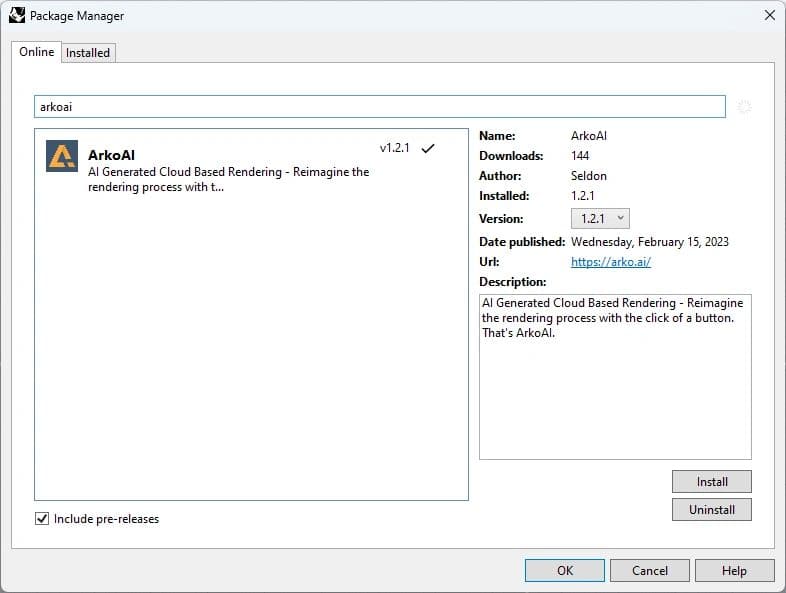Open the https://arko.ai/ link
Image resolution: width=786 pixels, height=593 pixels.
[611, 262]
